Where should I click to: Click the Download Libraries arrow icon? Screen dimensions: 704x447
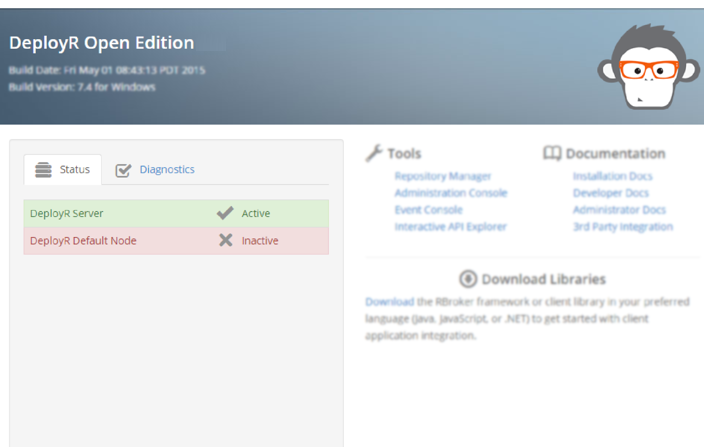[468, 279]
